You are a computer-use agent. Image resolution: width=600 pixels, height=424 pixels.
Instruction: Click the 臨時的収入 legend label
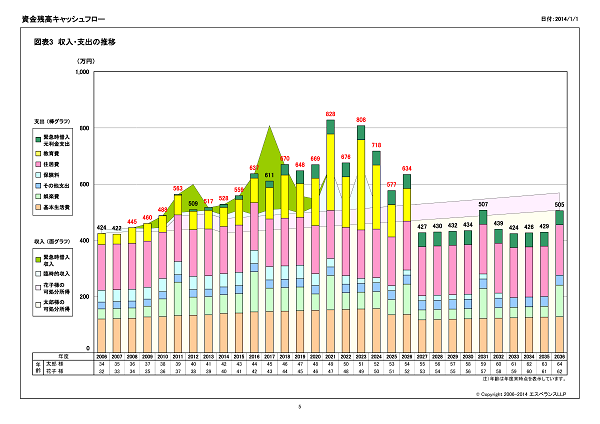click(57, 274)
